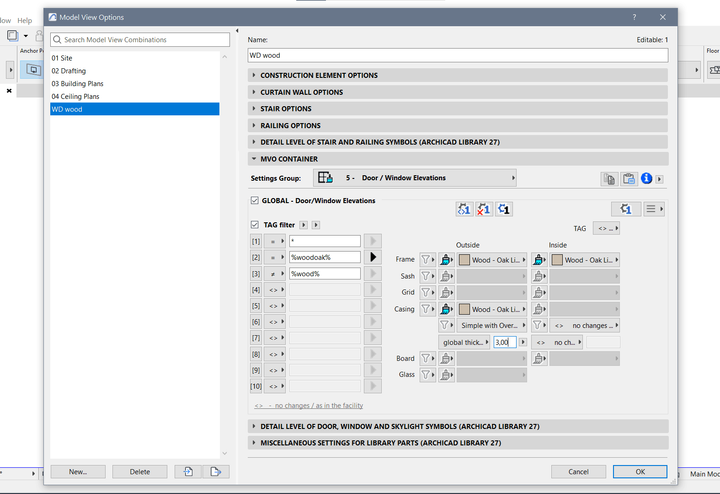The image size is (720, 494).
Task: Click the copy settings icon
Action: pos(609,179)
